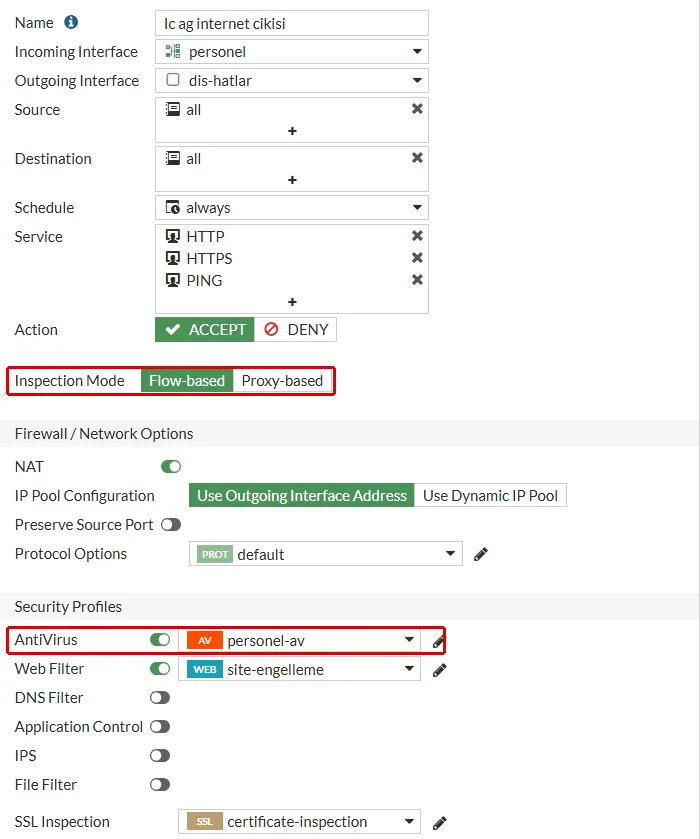Add a new Source entry with plus
The height and width of the screenshot is (839, 700).
(x=292, y=131)
